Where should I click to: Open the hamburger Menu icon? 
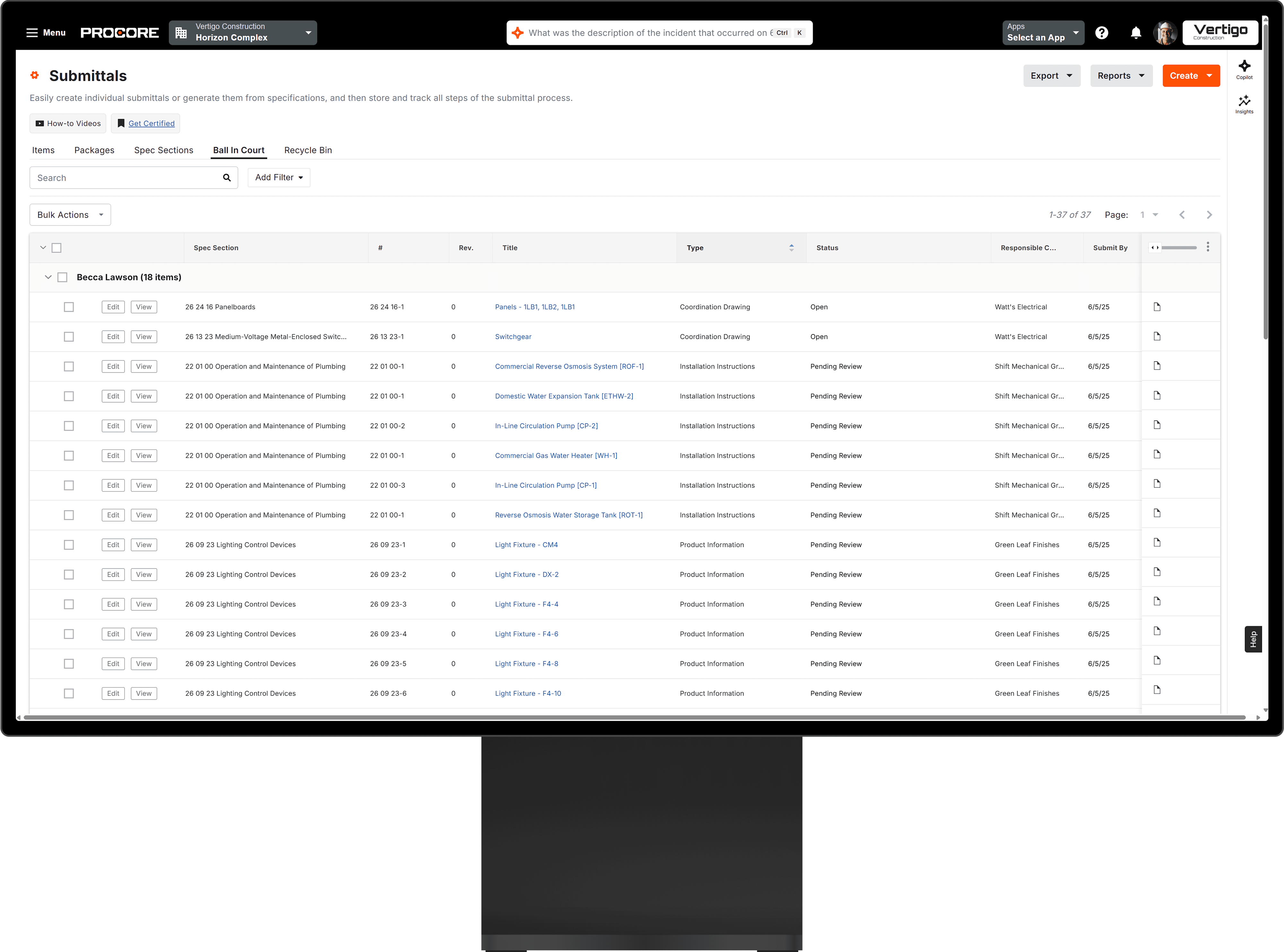tap(32, 33)
